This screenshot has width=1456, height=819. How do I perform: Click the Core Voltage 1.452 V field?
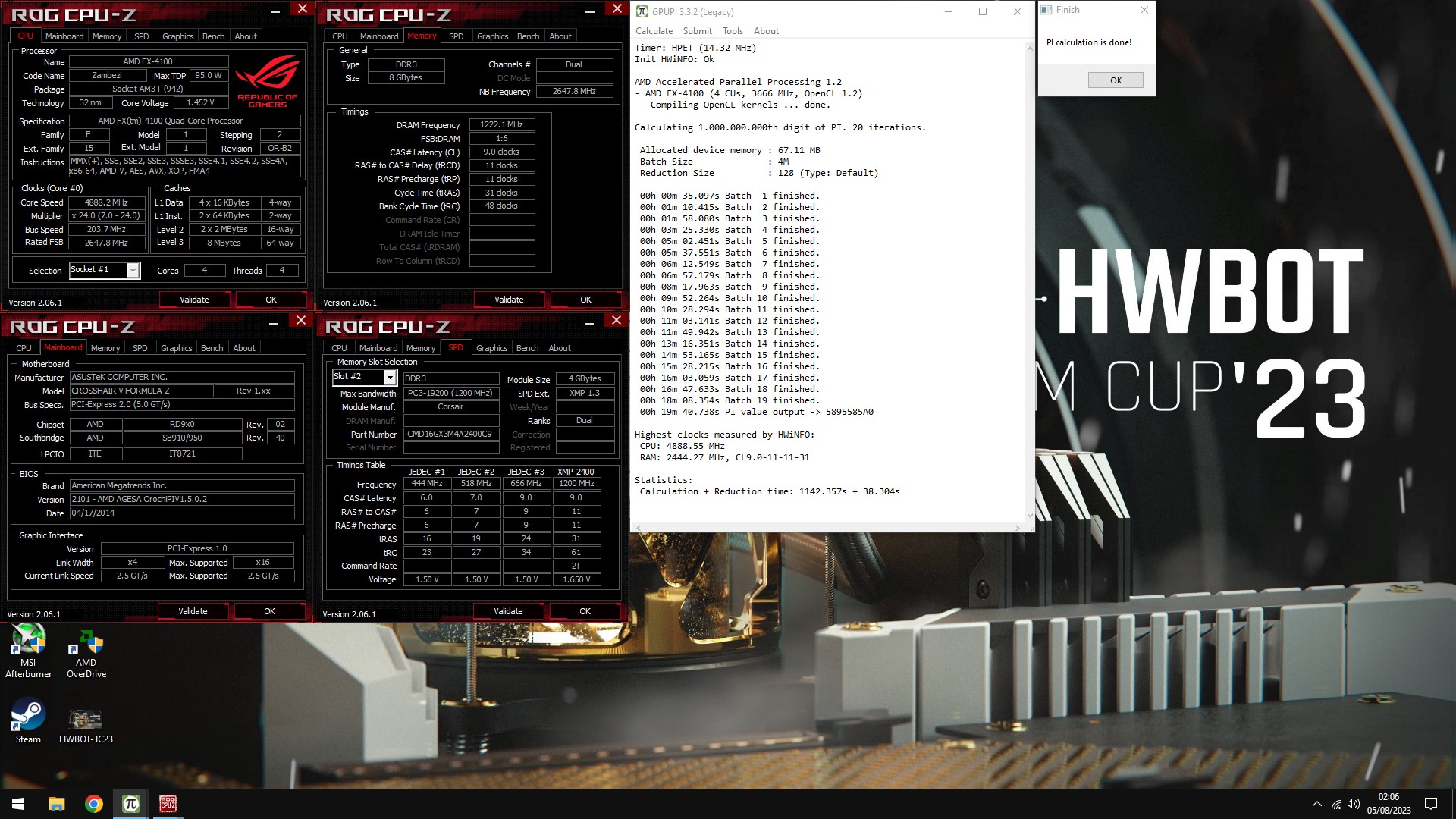tap(200, 102)
